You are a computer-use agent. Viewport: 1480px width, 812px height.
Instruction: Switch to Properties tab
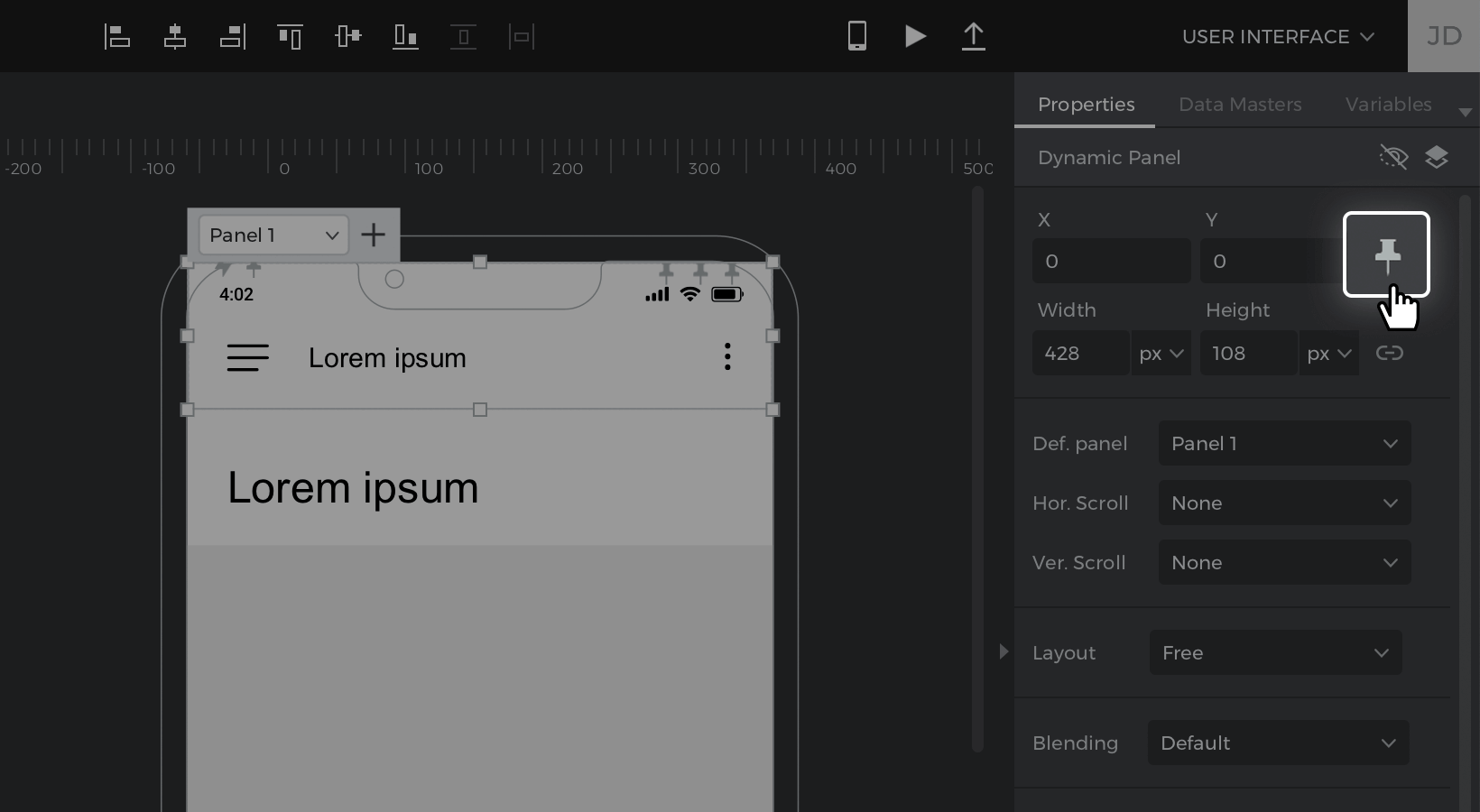tap(1086, 105)
